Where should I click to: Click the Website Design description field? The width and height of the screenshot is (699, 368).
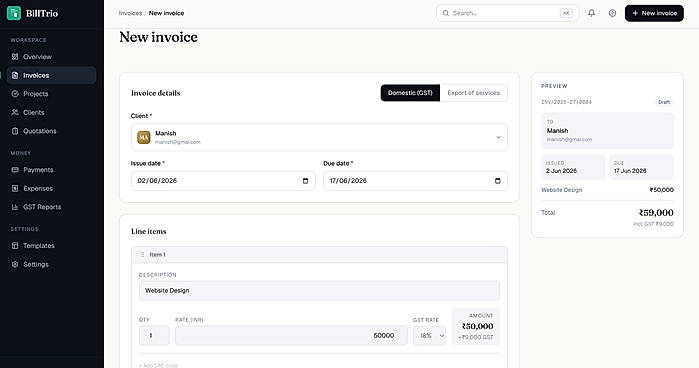319,290
